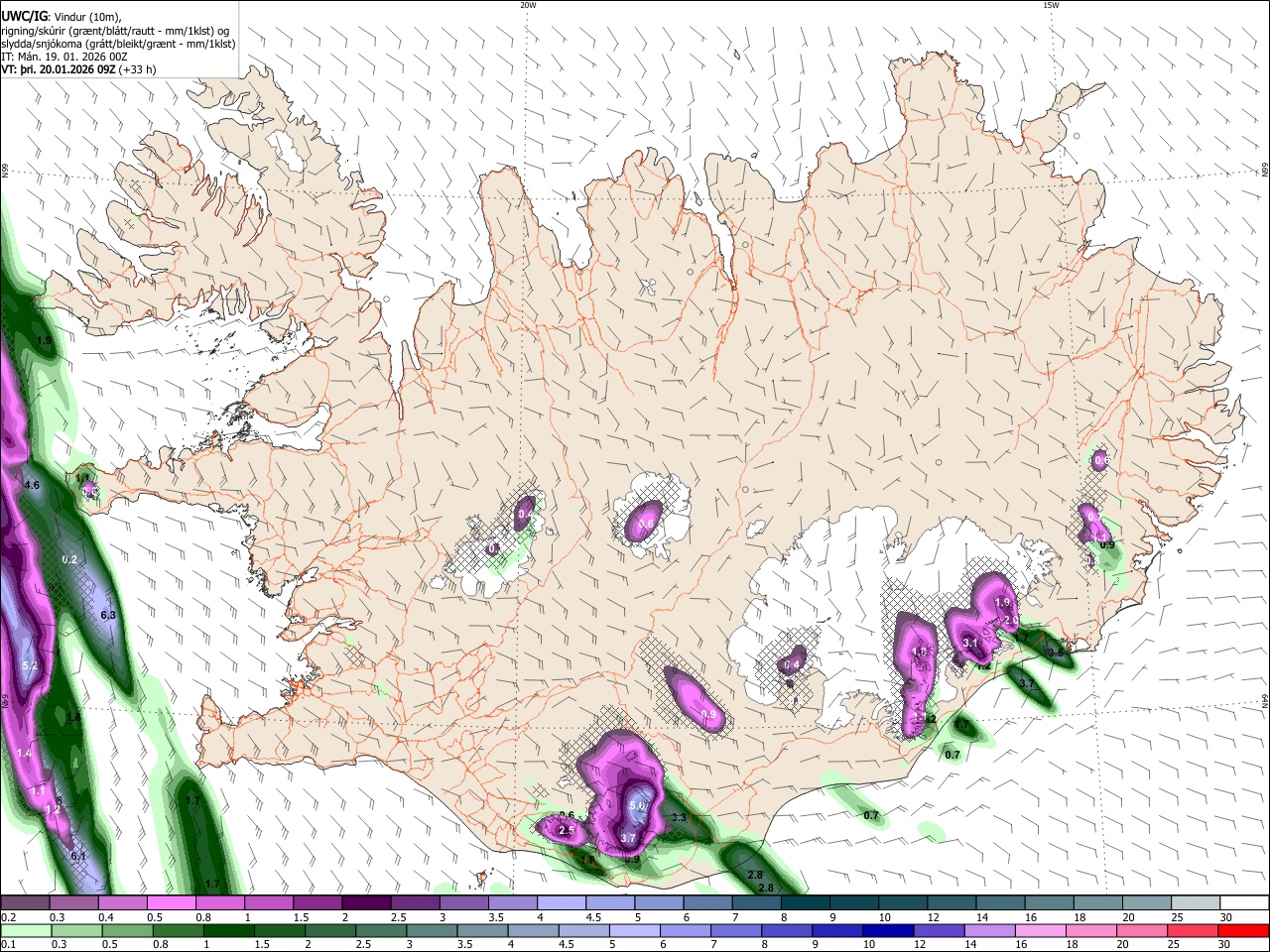Click the 3.6 value on the southeast coast

(1056, 652)
